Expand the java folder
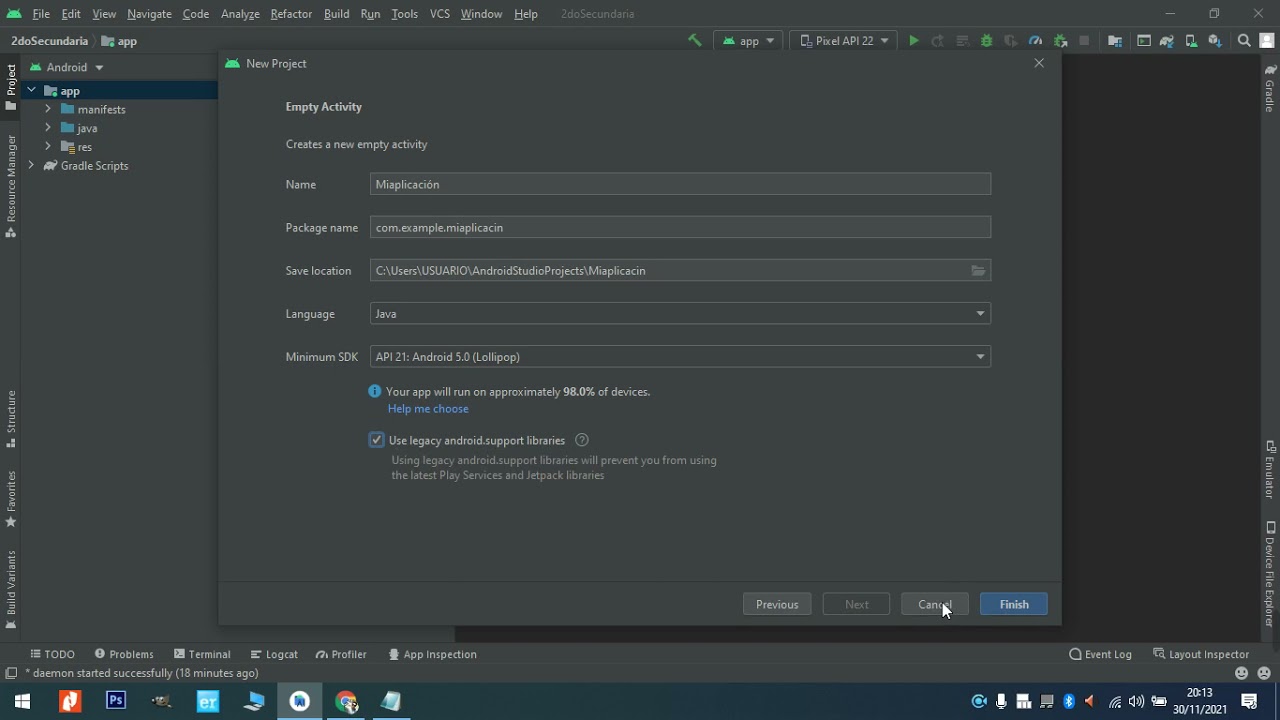The height and width of the screenshot is (720, 1280). 48,128
